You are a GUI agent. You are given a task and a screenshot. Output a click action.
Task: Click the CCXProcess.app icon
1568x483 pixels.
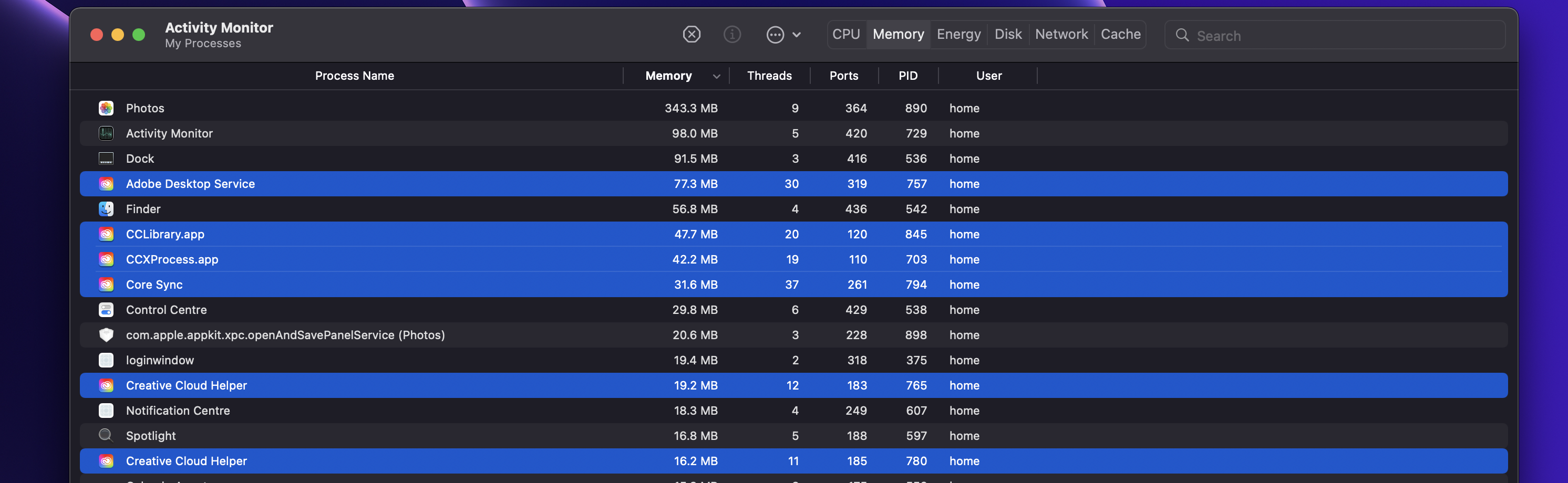pyautogui.click(x=106, y=260)
